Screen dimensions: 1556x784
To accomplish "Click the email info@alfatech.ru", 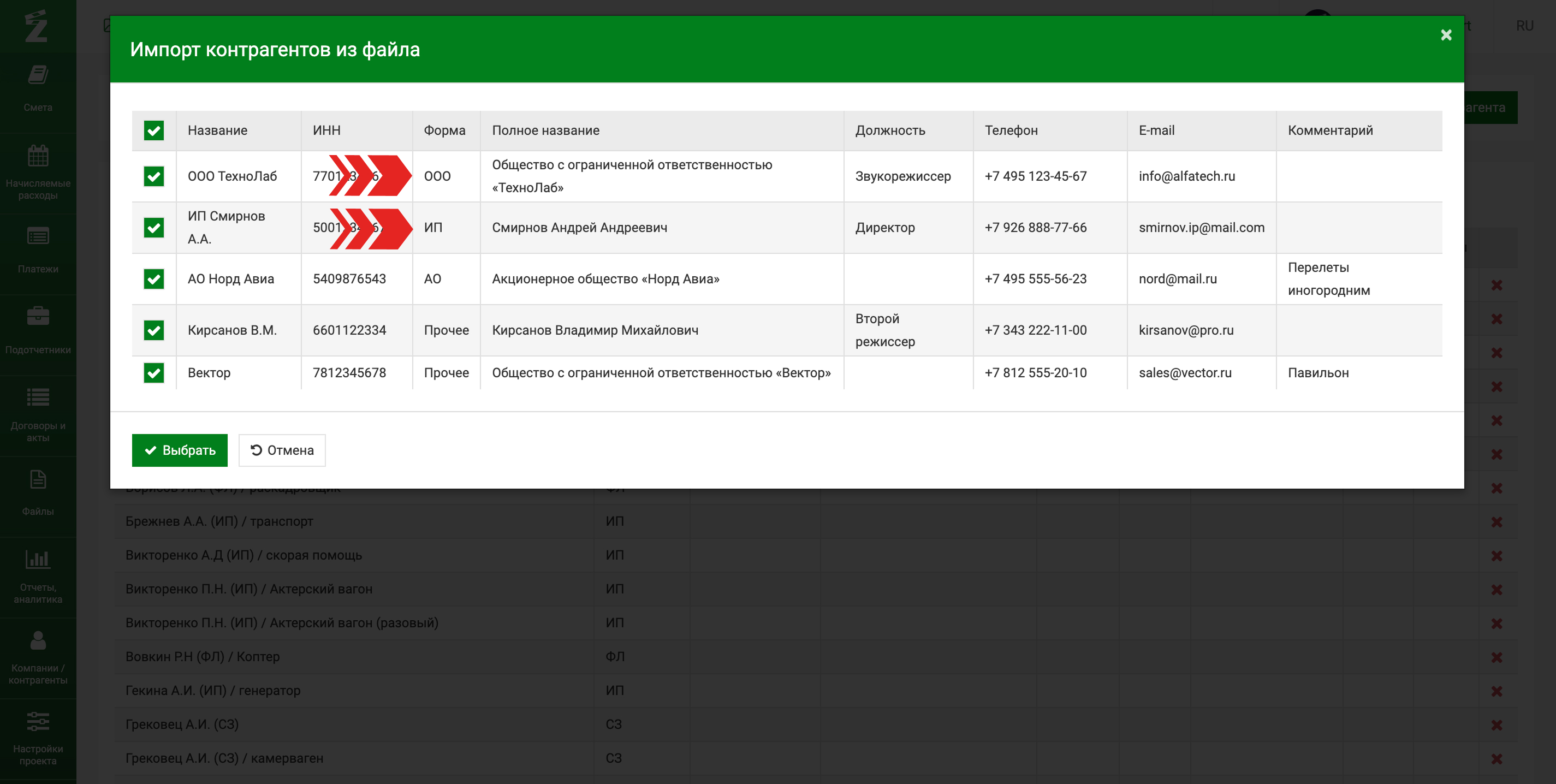I will tap(1187, 176).
